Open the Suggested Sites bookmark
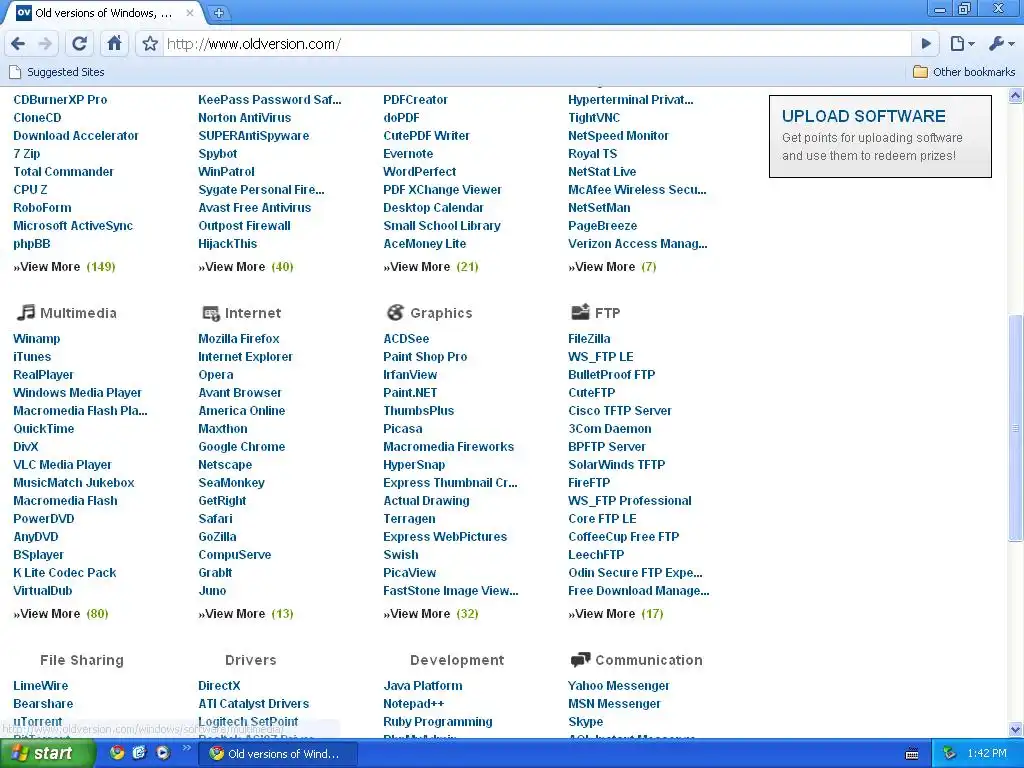 (x=57, y=72)
